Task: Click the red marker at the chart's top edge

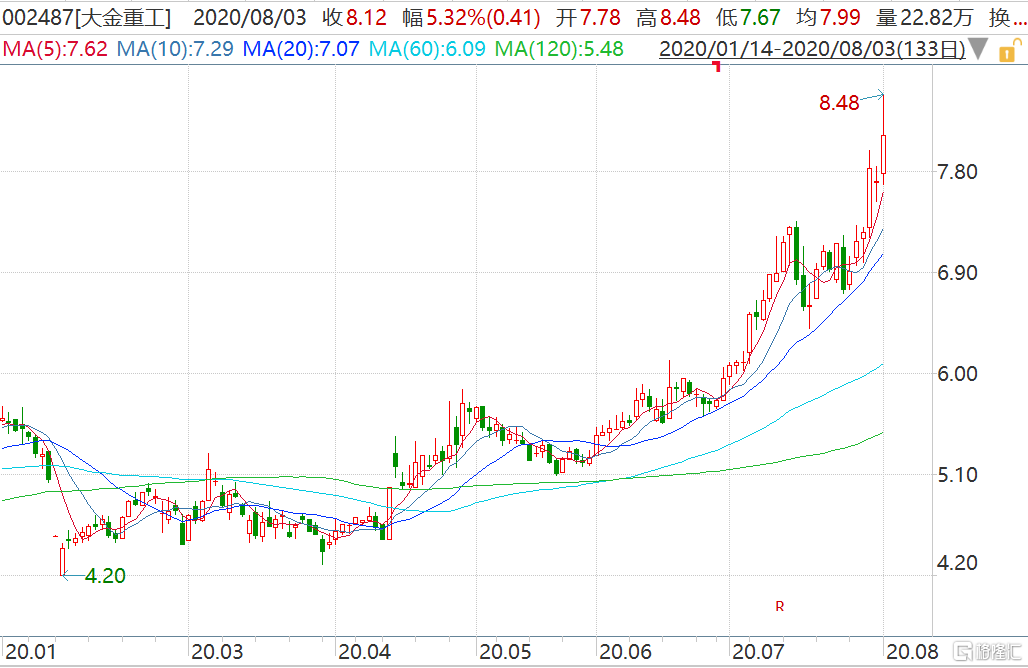Action: [x=717, y=66]
